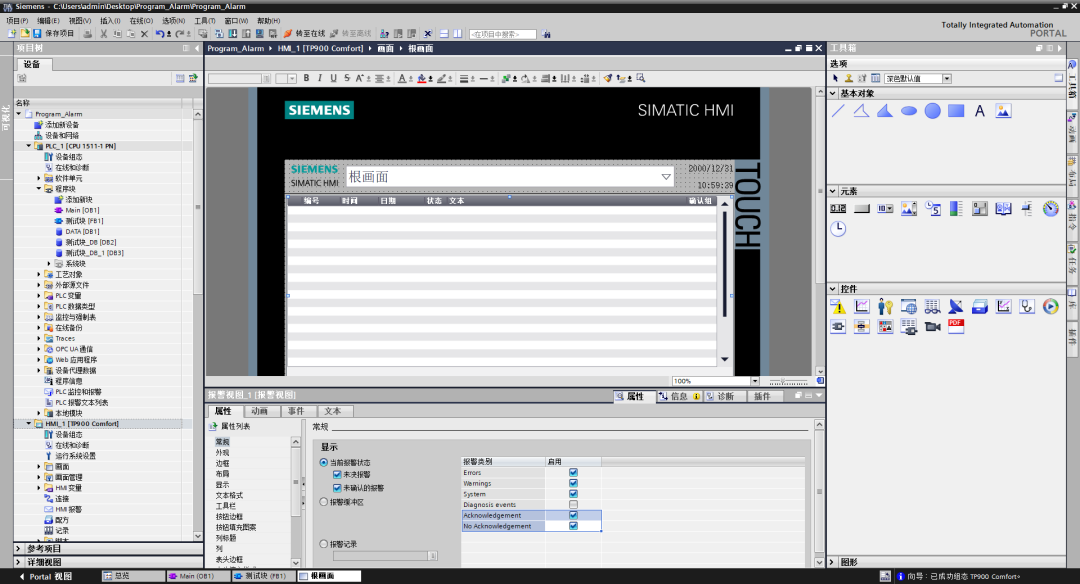Pick the Camera view control
Viewport: 1080px width, 584px height.
pyautogui.click(x=933, y=326)
